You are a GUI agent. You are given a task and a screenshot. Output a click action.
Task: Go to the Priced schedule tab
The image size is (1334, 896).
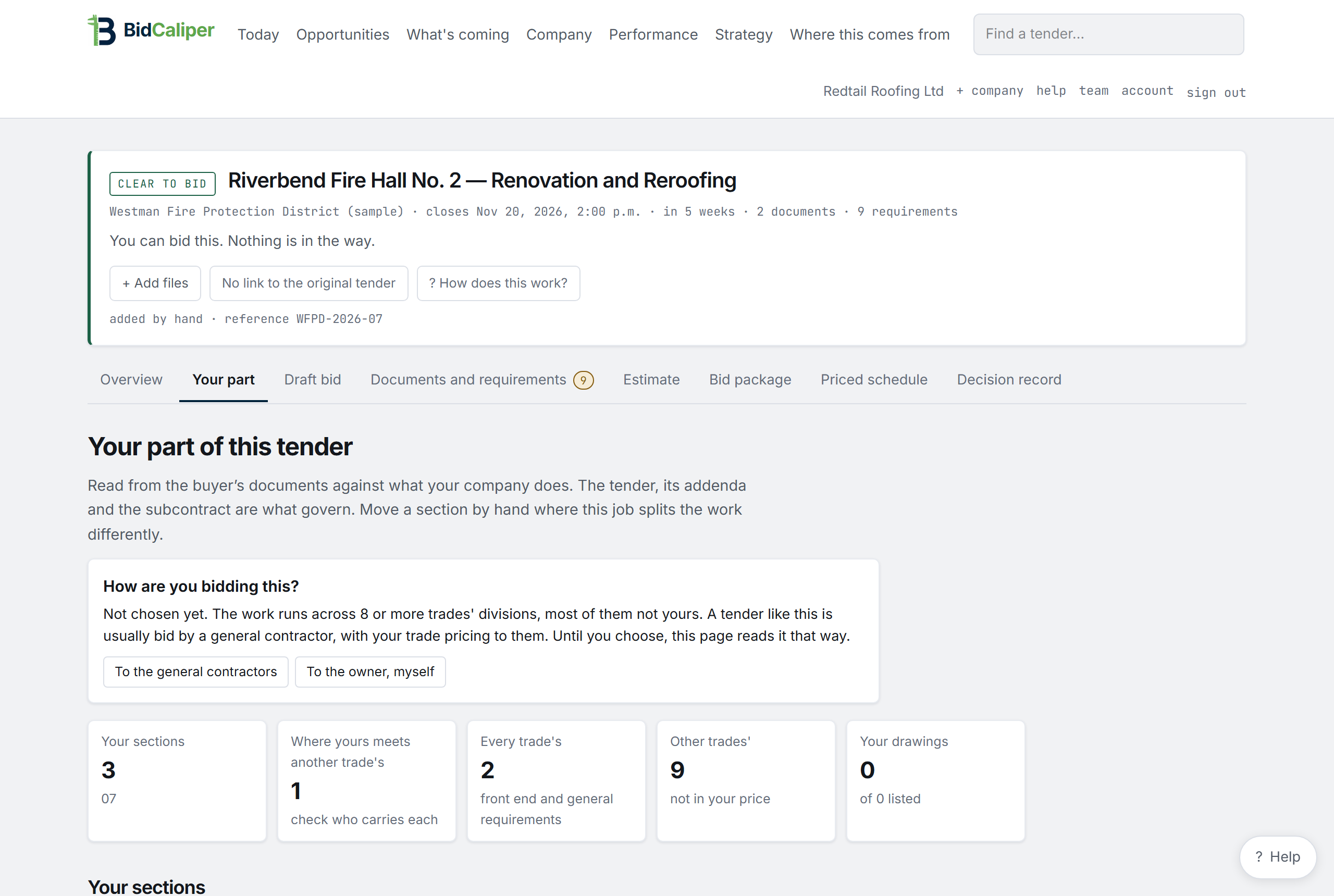point(874,379)
